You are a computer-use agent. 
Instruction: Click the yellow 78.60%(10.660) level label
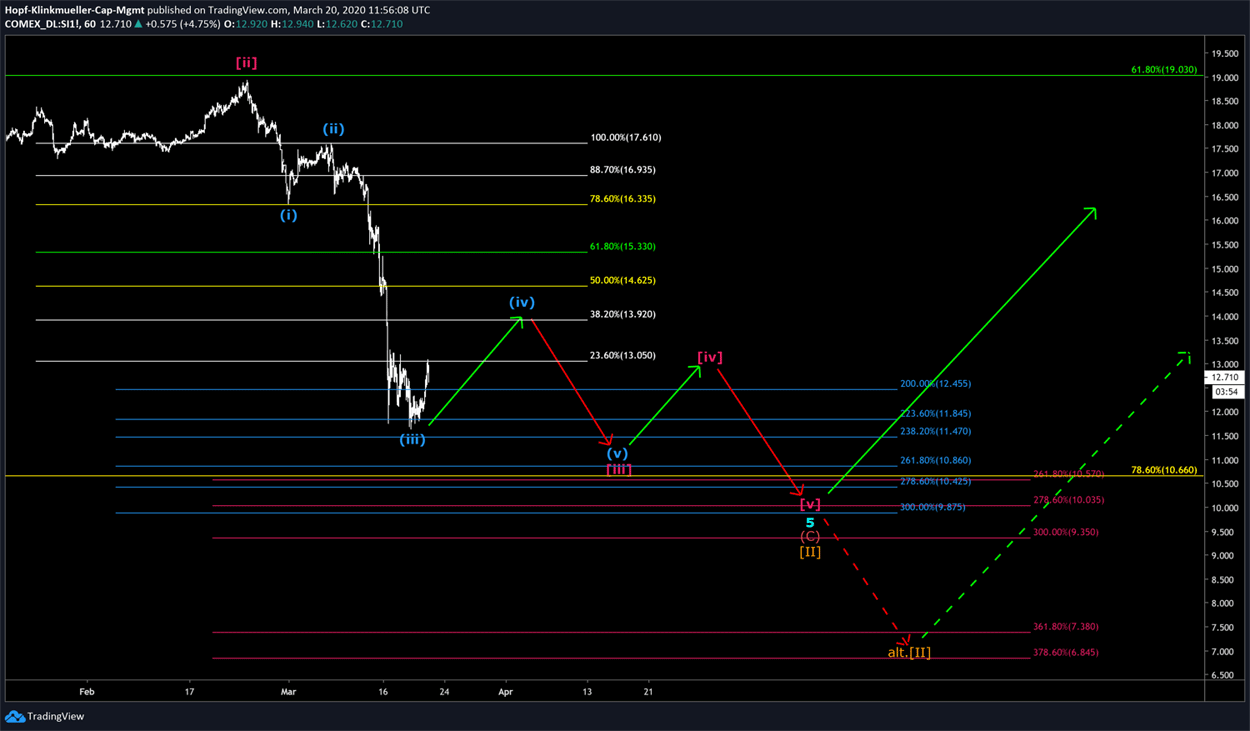(x=1163, y=470)
